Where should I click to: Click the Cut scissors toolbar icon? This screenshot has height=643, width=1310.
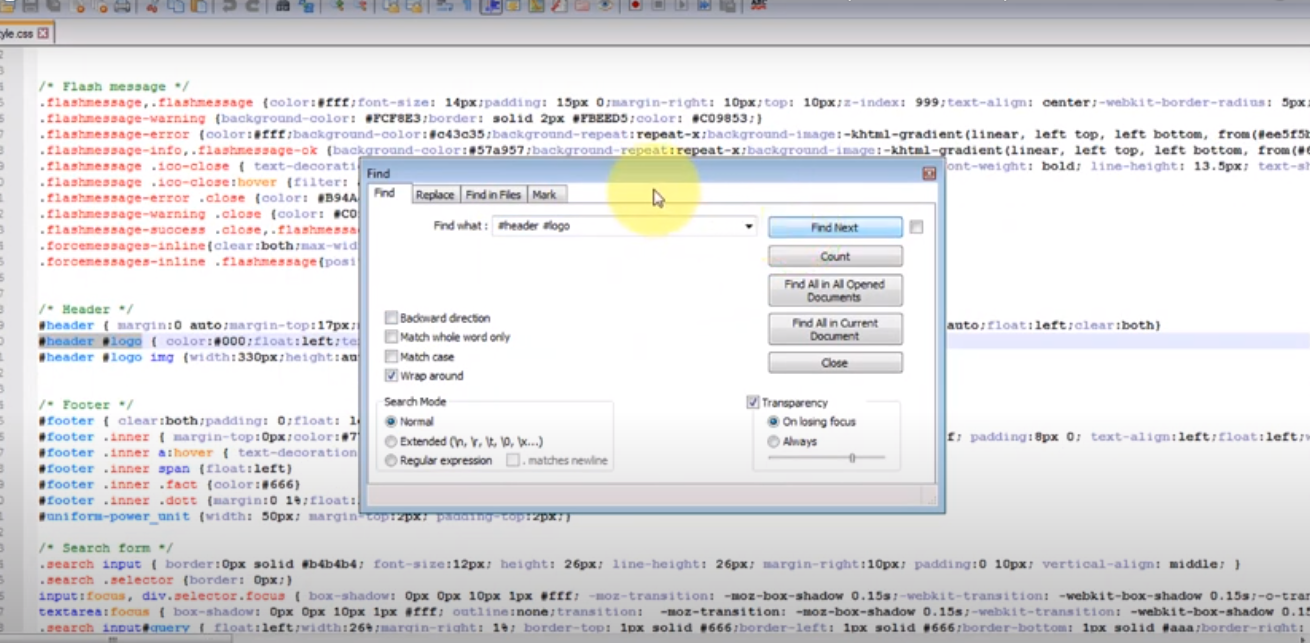(x=153, y=5)
